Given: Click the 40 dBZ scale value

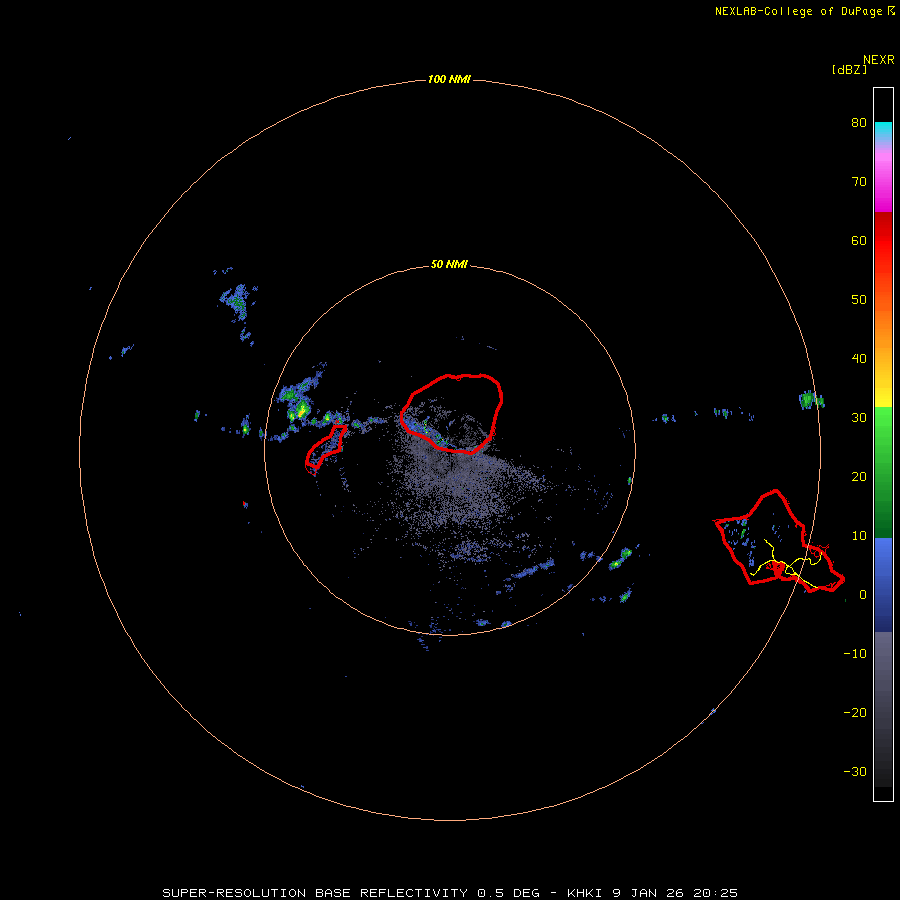Looking at the screenshot, I should click(x=859, y=359).
